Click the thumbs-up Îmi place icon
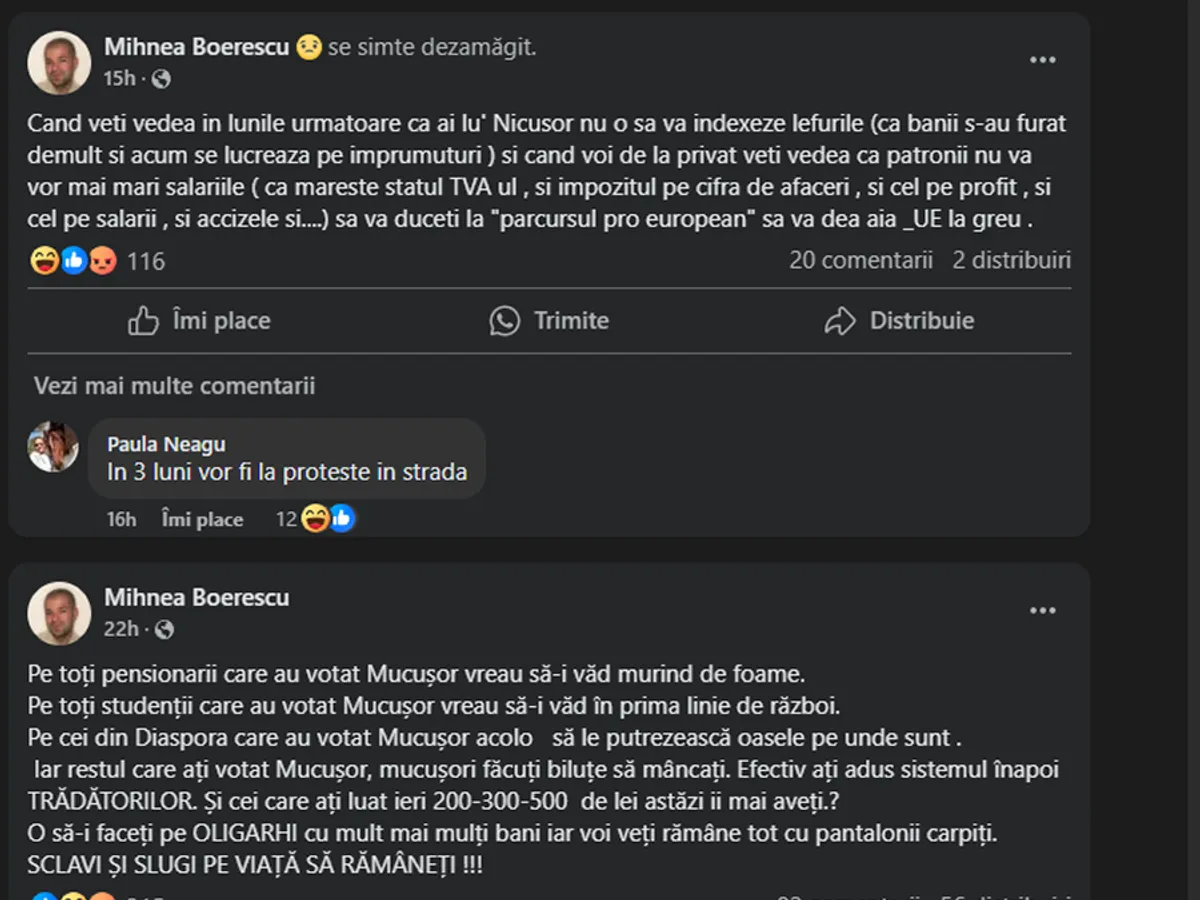The image size is (1200, 900). point(143,321)
